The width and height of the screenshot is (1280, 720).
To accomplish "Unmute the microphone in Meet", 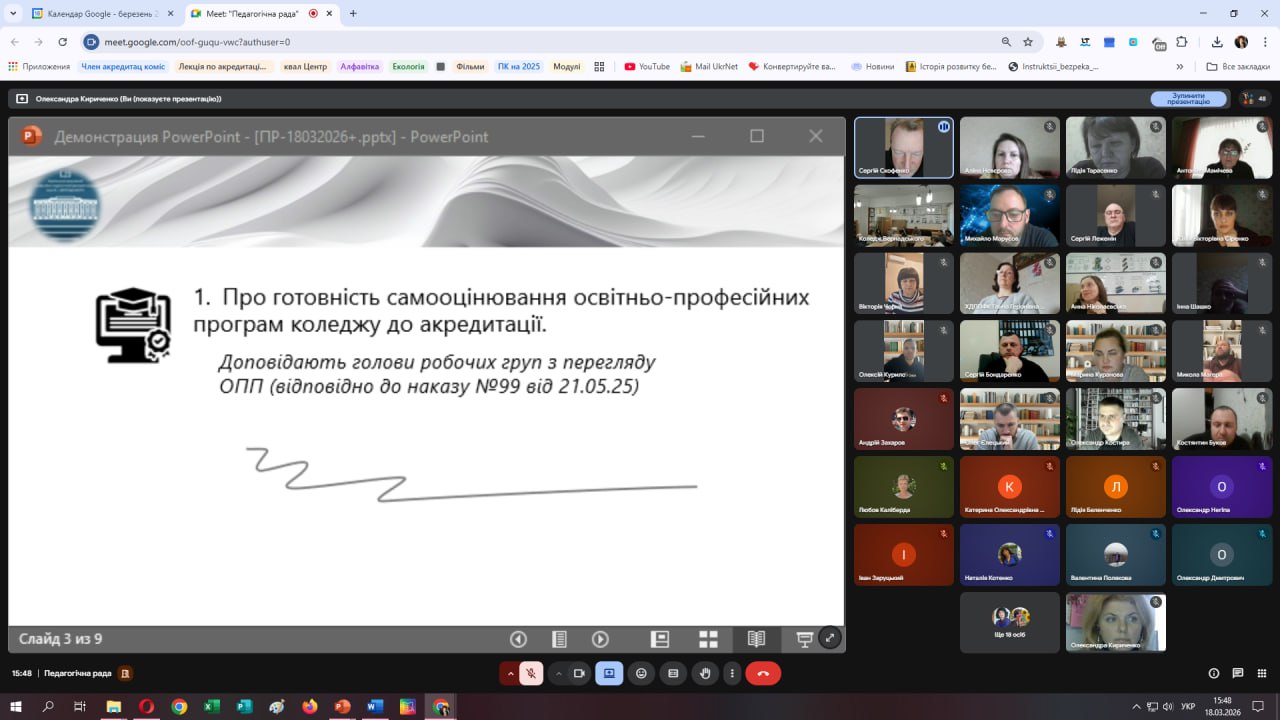I will tap(531, 673).
